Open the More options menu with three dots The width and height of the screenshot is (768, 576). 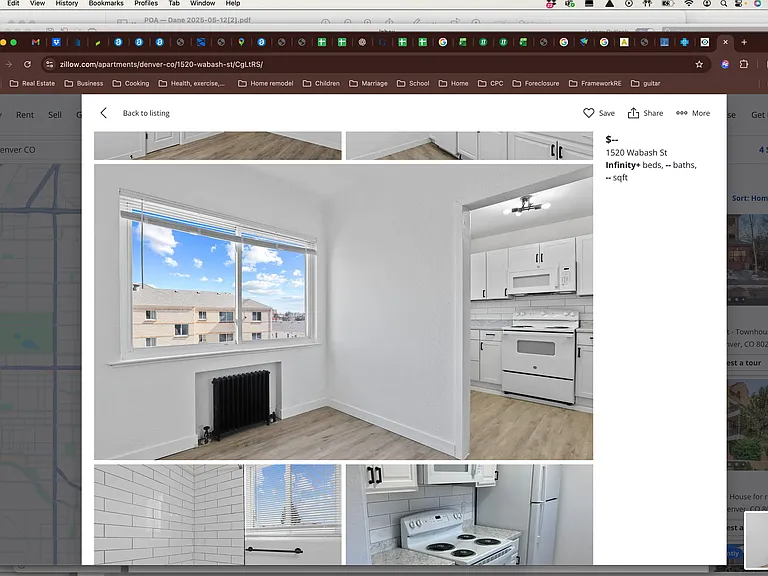(x=693, y=113)
